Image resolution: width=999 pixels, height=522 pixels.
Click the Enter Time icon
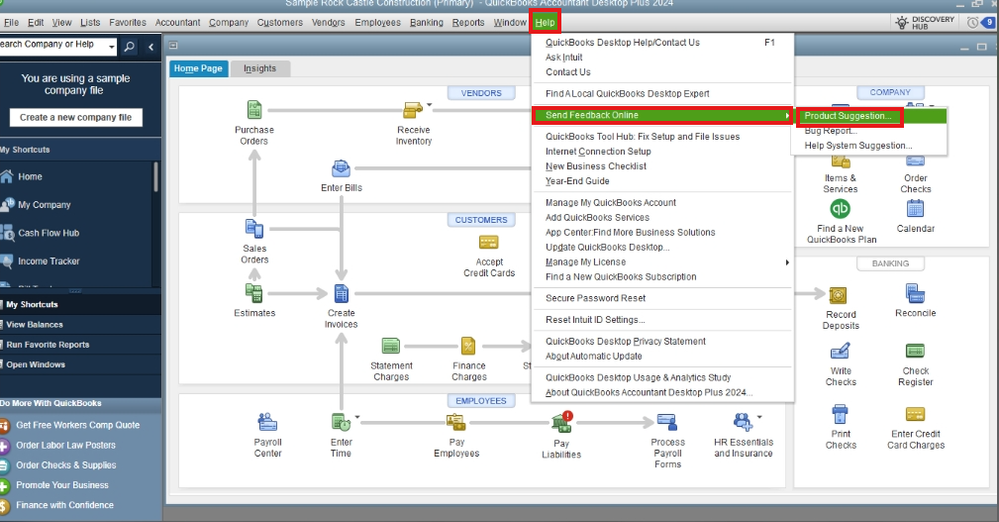click(x=341, y=422)
